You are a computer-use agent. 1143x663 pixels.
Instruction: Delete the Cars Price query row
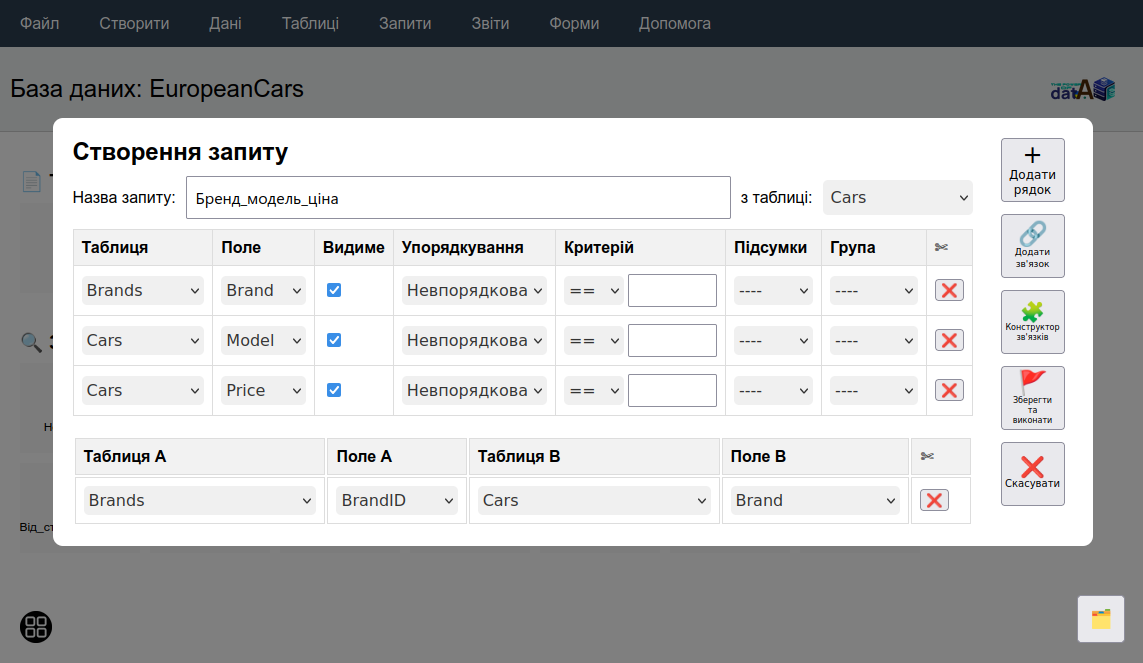point(948,390)
